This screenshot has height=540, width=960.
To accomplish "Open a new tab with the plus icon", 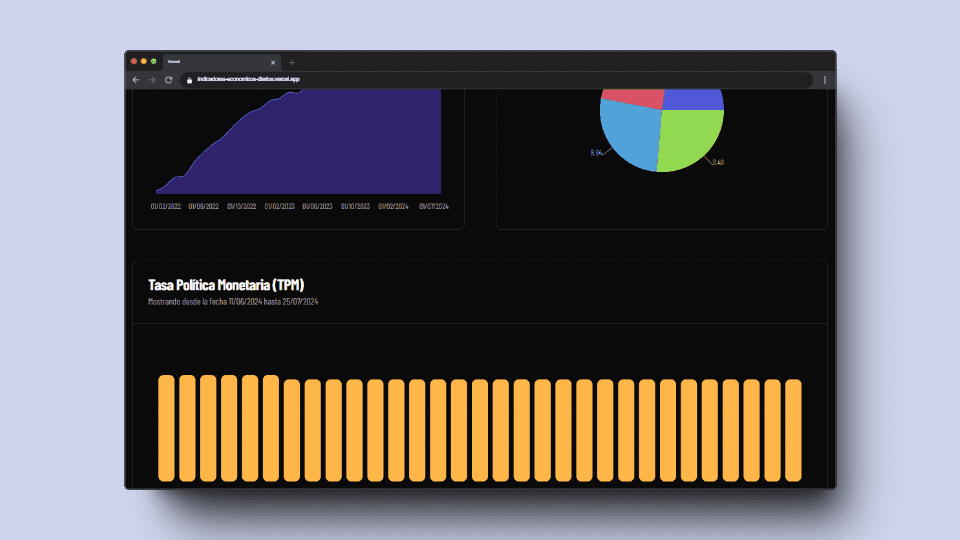I will (x=291, y=62).
